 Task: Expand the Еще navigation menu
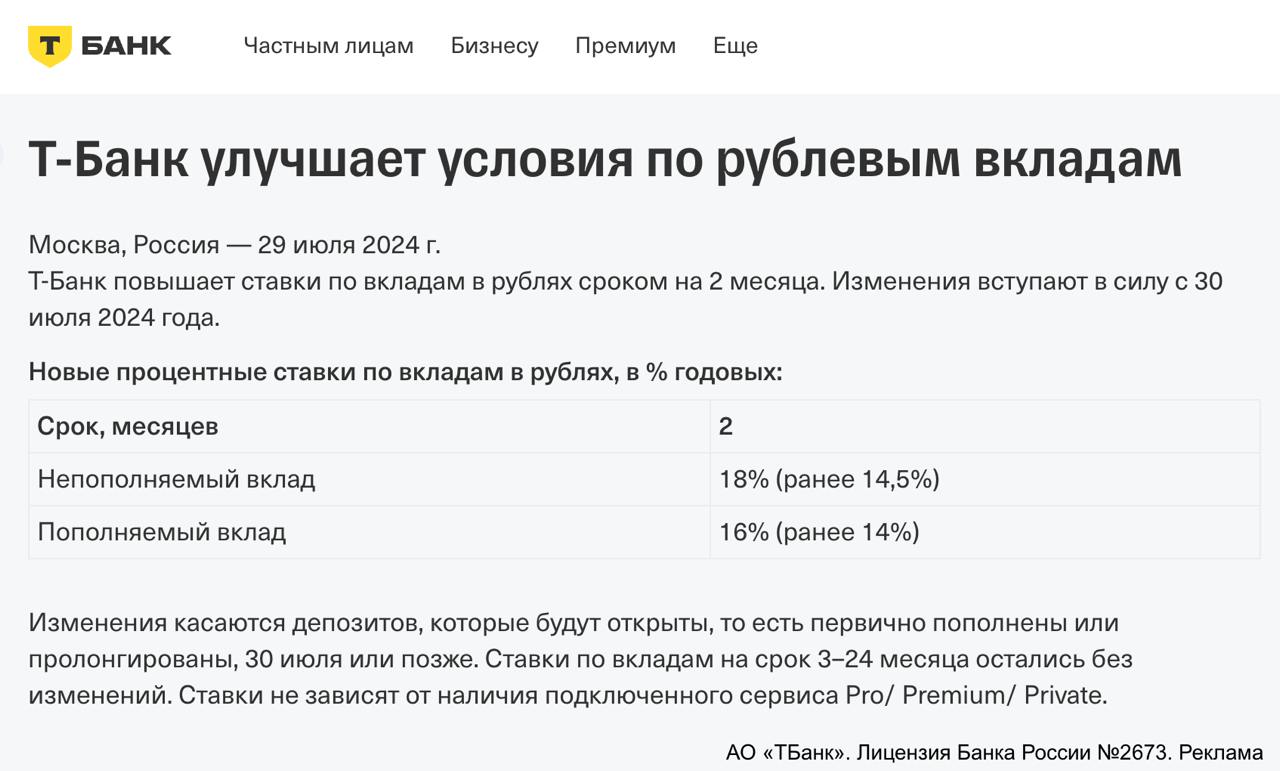click(x=735, y=46)
